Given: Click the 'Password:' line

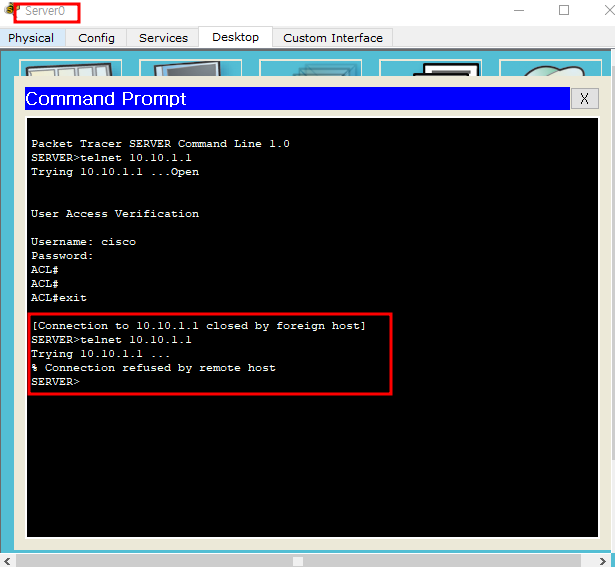Looking at the screenshot, I should (62, 256).
